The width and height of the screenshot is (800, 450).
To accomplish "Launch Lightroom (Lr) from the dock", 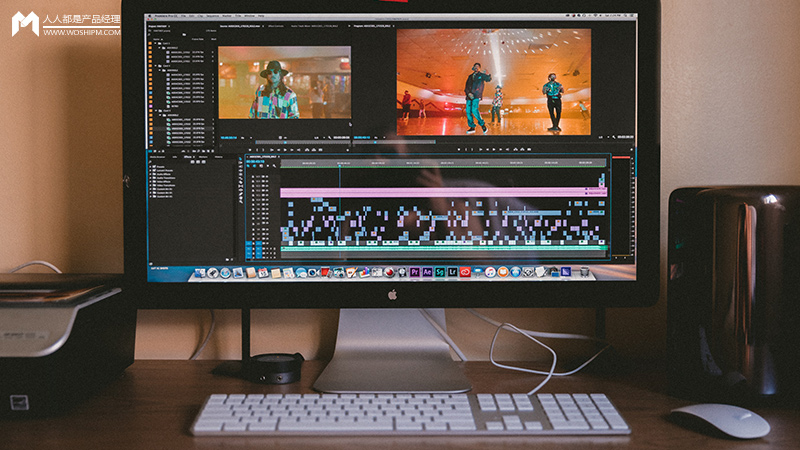I will point(453,272).
